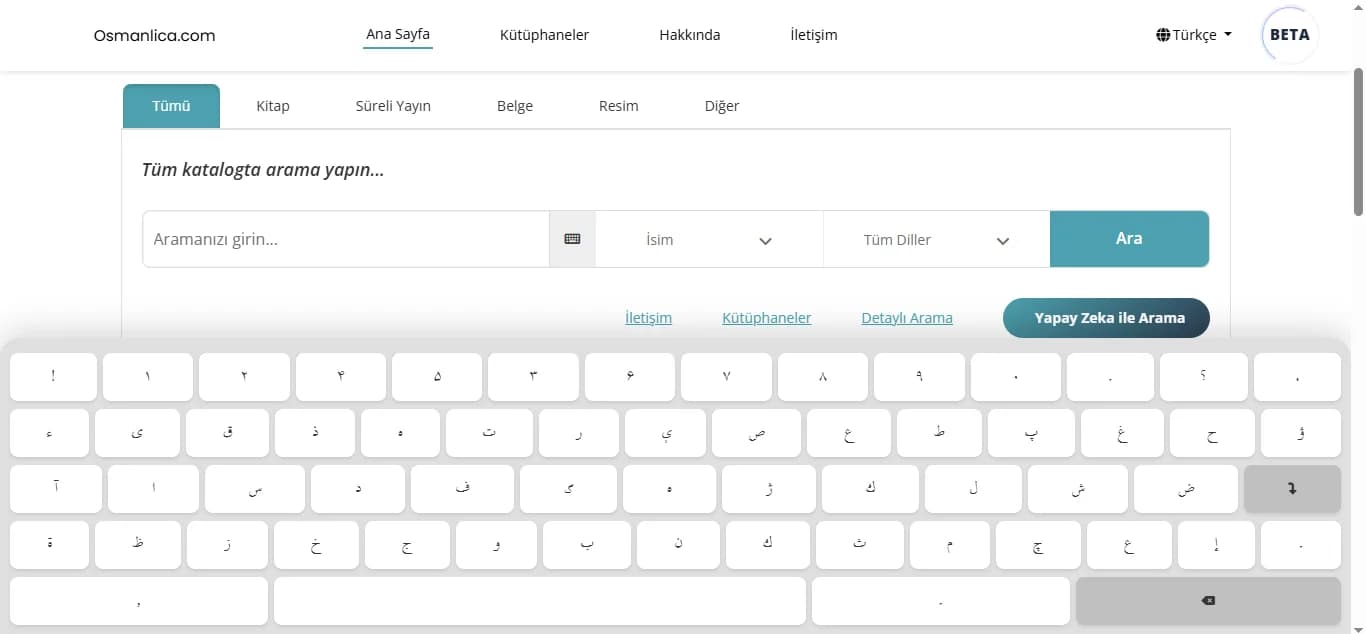Toggle the virtual keyboard icon in search bar

(x=572, y=239)
